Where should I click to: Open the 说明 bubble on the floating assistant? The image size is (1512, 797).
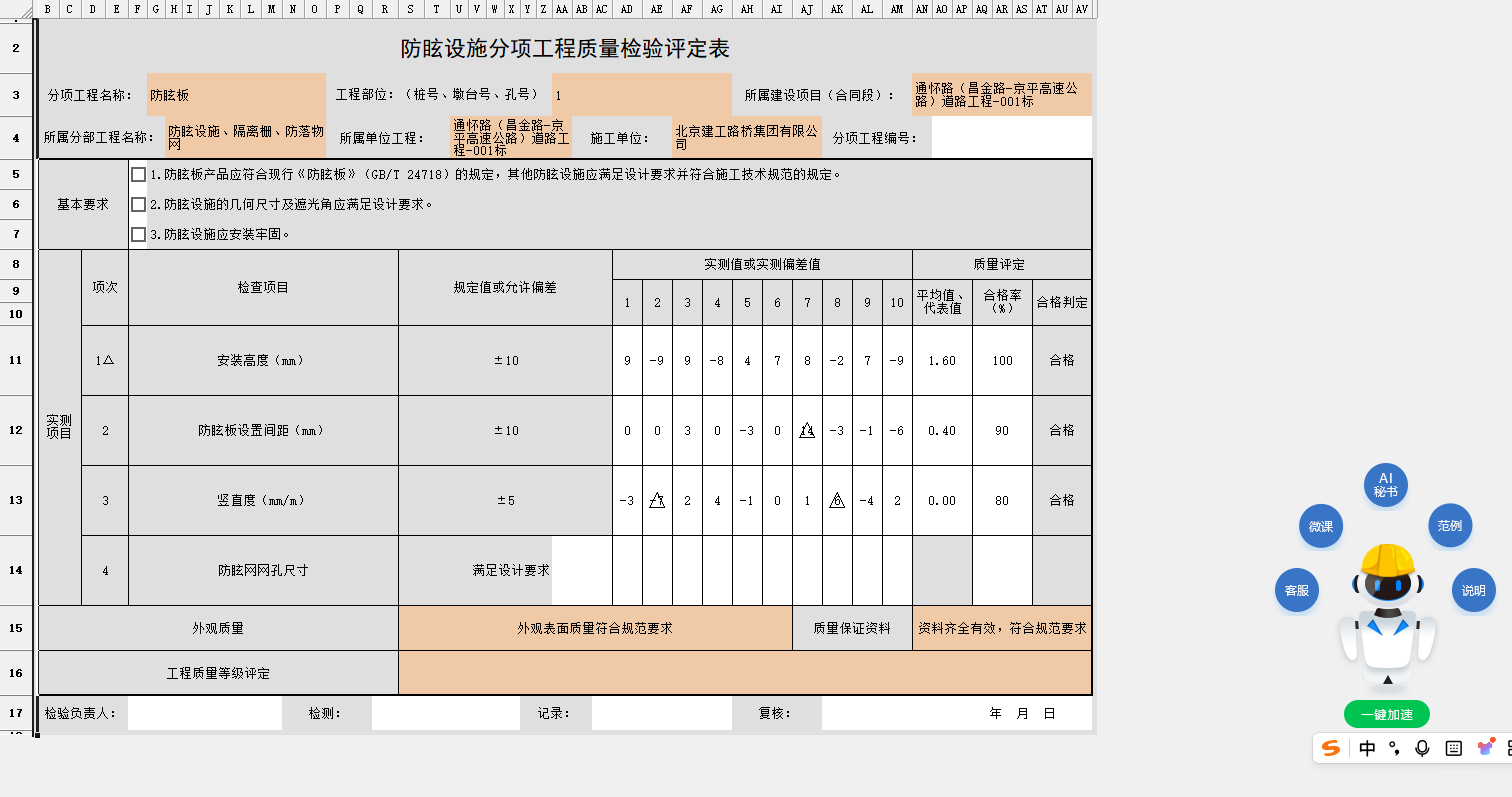1472,590
